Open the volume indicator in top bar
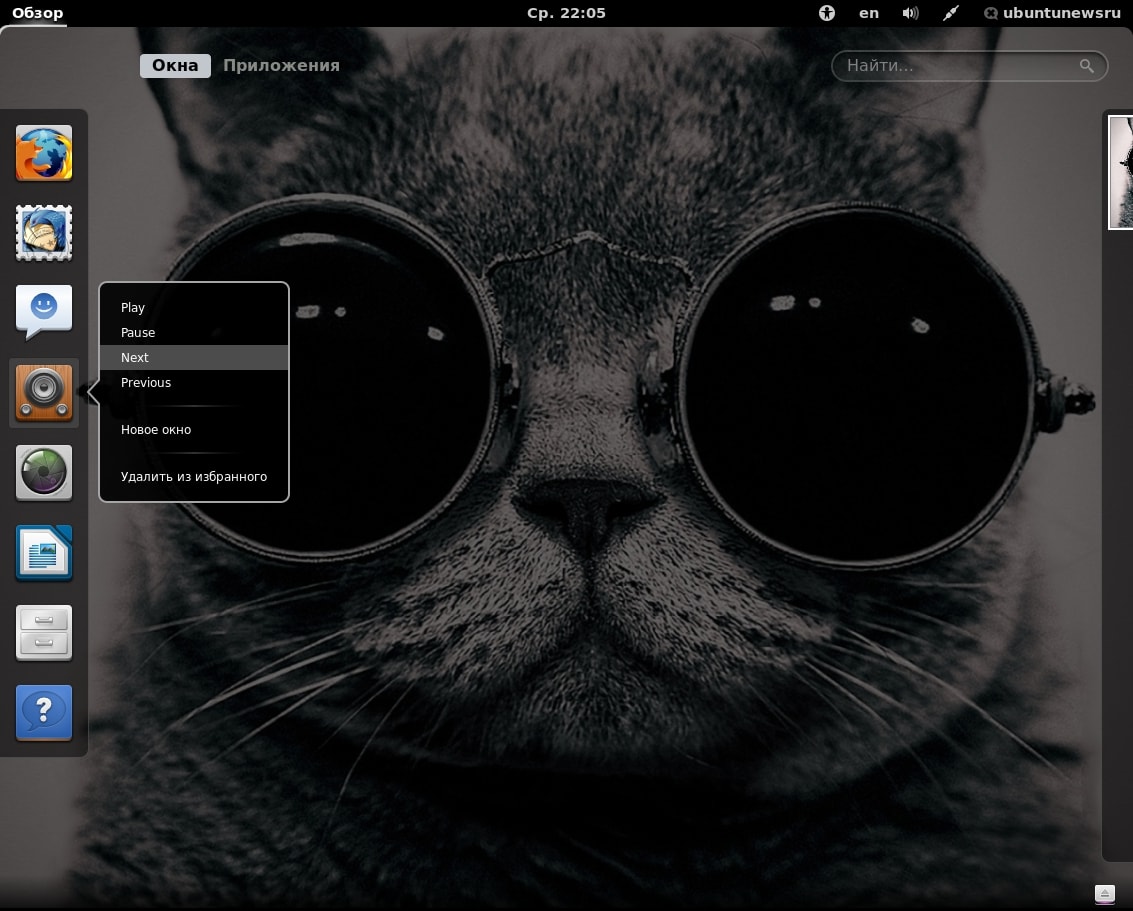 point(910,13)
